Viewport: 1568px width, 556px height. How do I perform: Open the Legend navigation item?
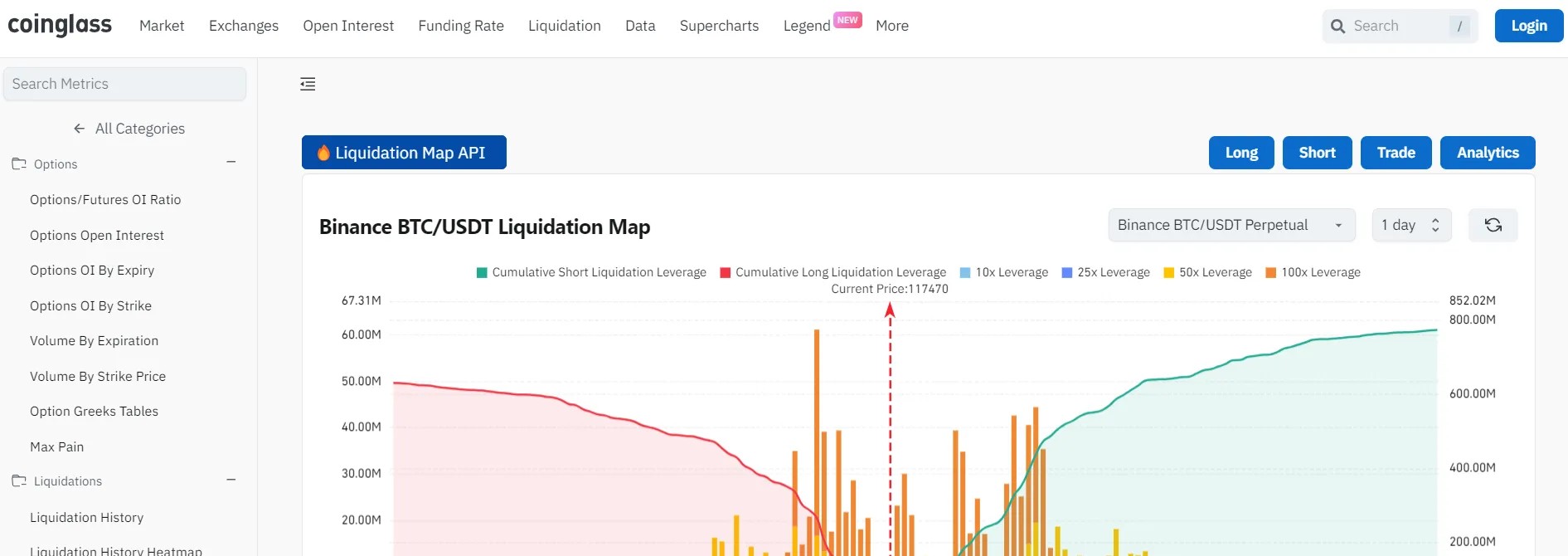coord(807,26)
